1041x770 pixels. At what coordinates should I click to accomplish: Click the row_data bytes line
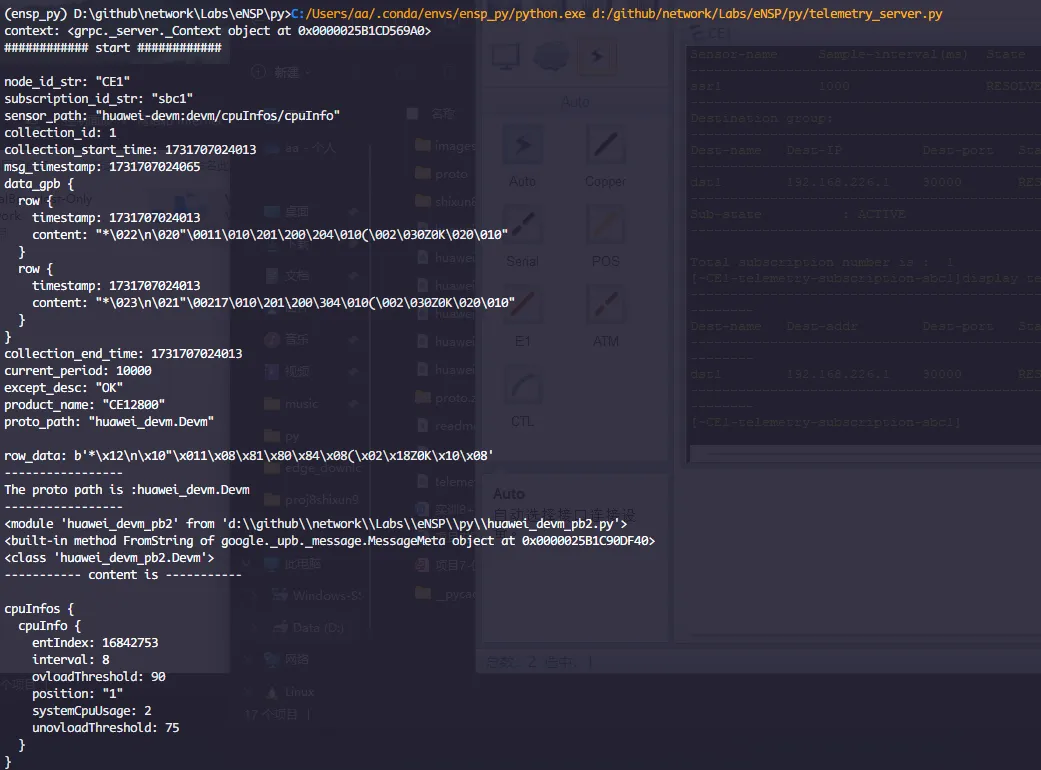point(249,456)
